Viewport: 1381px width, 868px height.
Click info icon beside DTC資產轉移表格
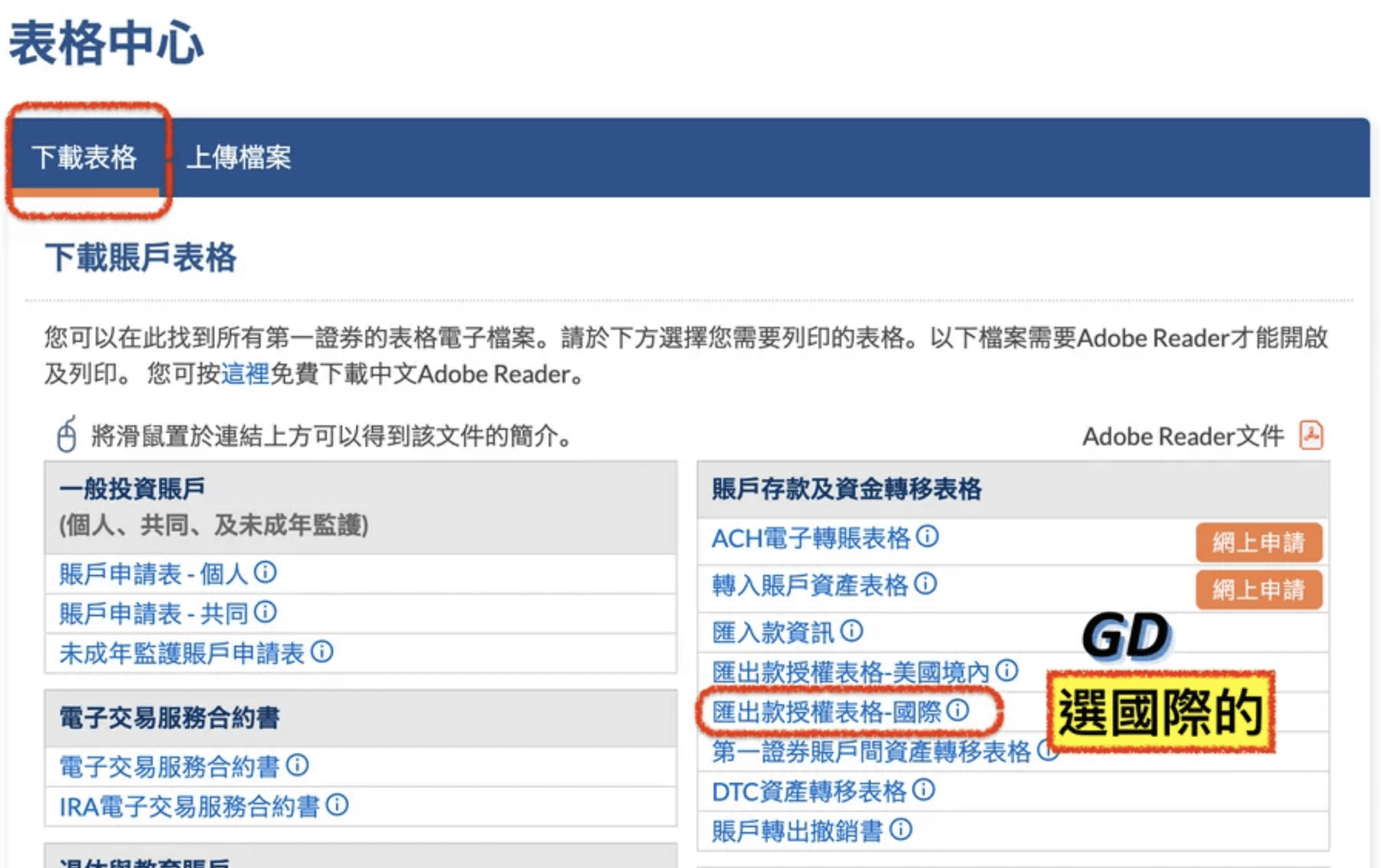(924, 790)
